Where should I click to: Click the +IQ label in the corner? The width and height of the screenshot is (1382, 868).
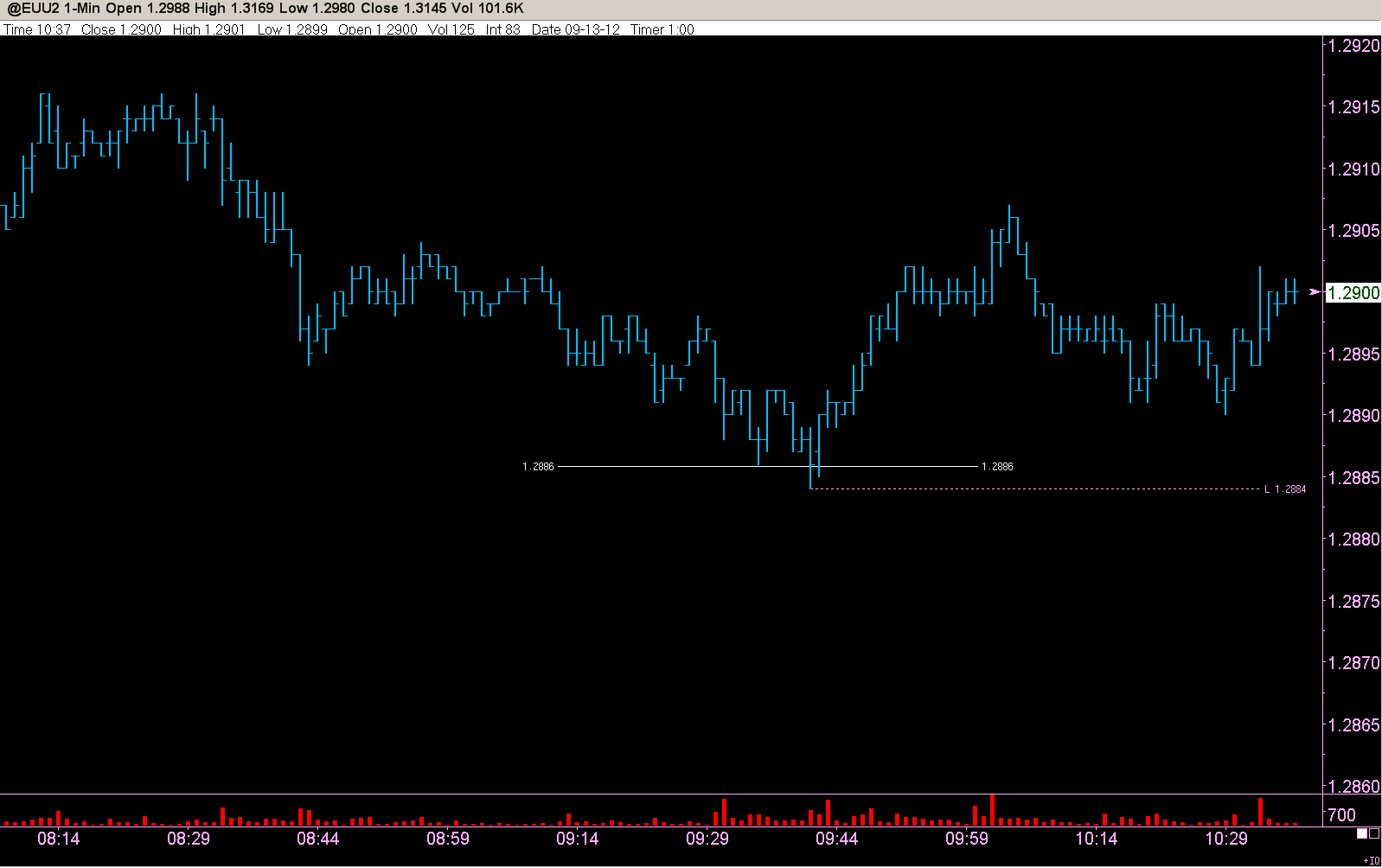pos(1372,860)
